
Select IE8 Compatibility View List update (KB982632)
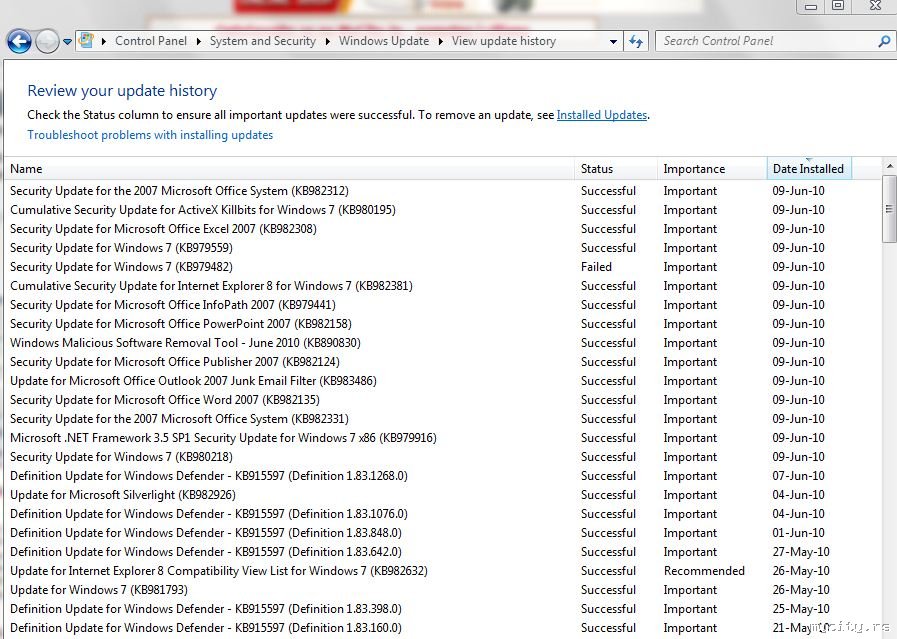(x=443, y=570)
